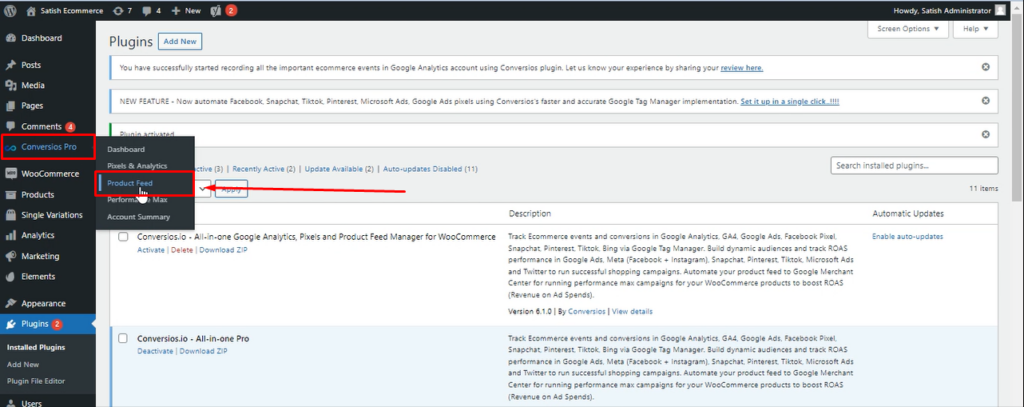Viewport: 1024px width, 407px height.
Task: Open Add New under Plugins submenu
Action: (x=23, y=365)
